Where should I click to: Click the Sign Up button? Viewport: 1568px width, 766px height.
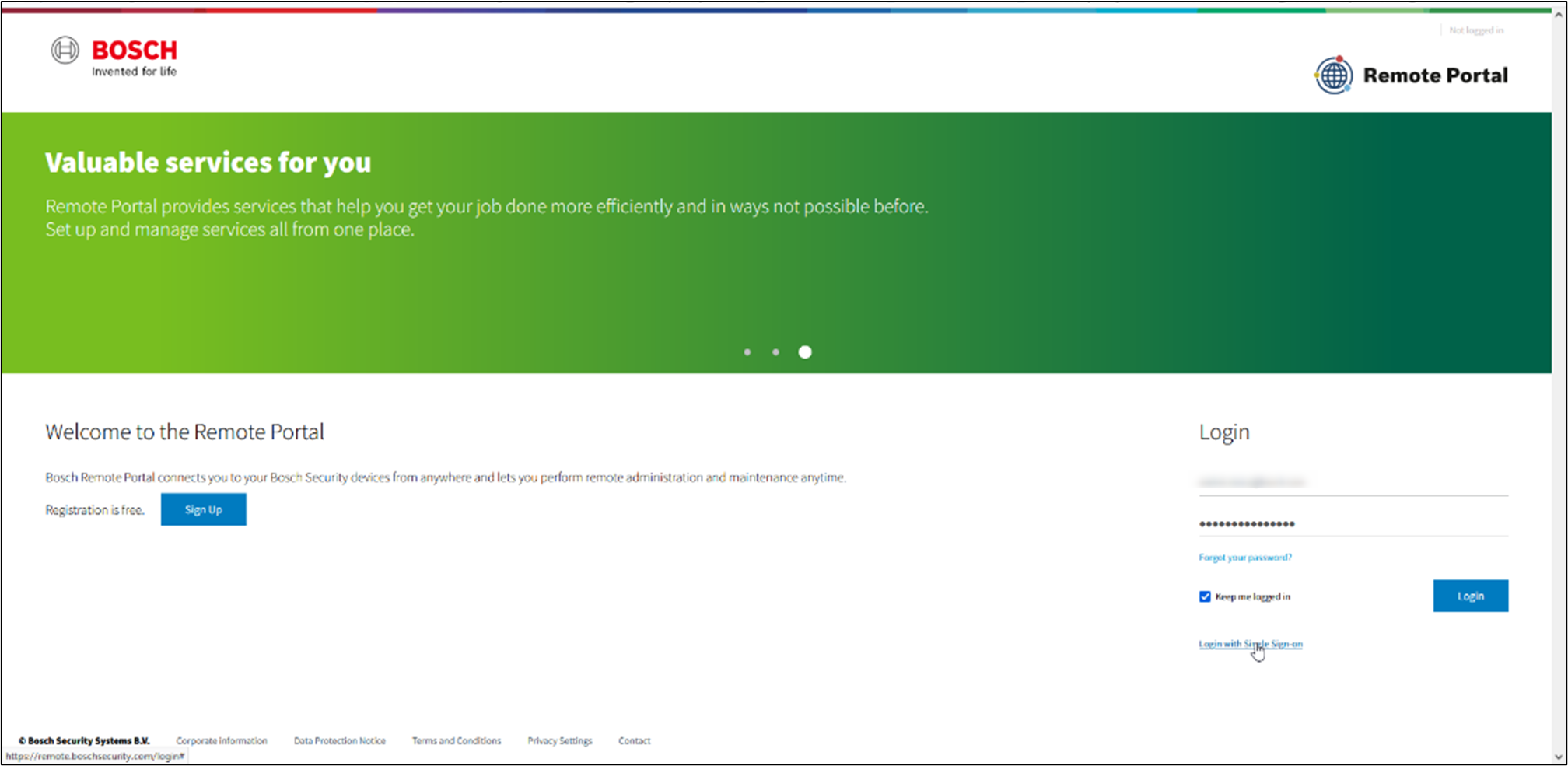(204, 509)
